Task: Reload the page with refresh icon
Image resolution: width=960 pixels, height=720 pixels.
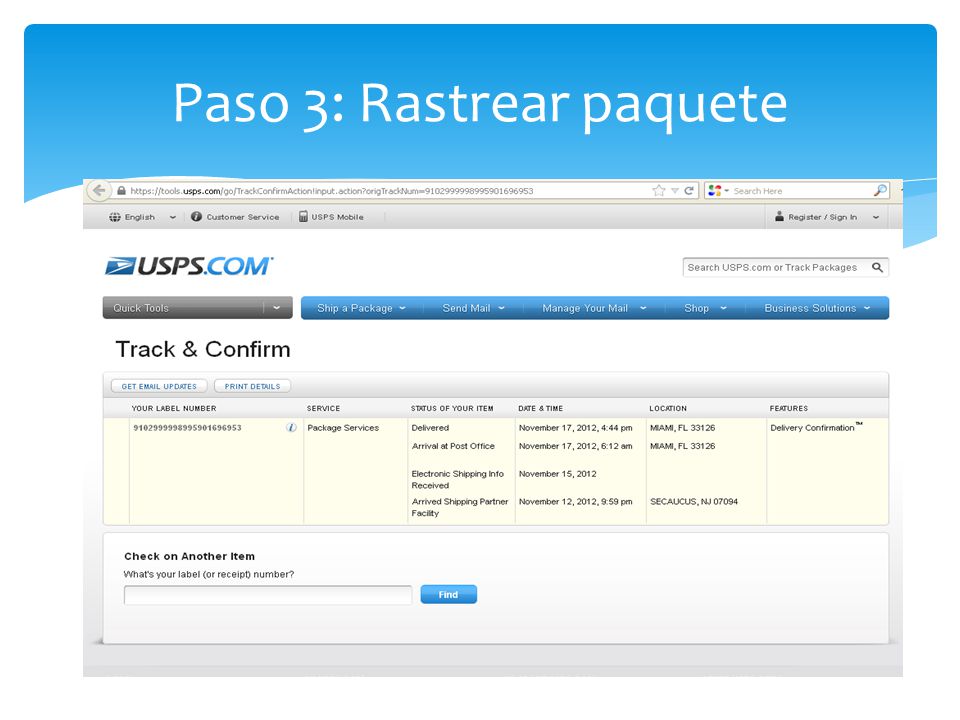Action: [689, 190]
